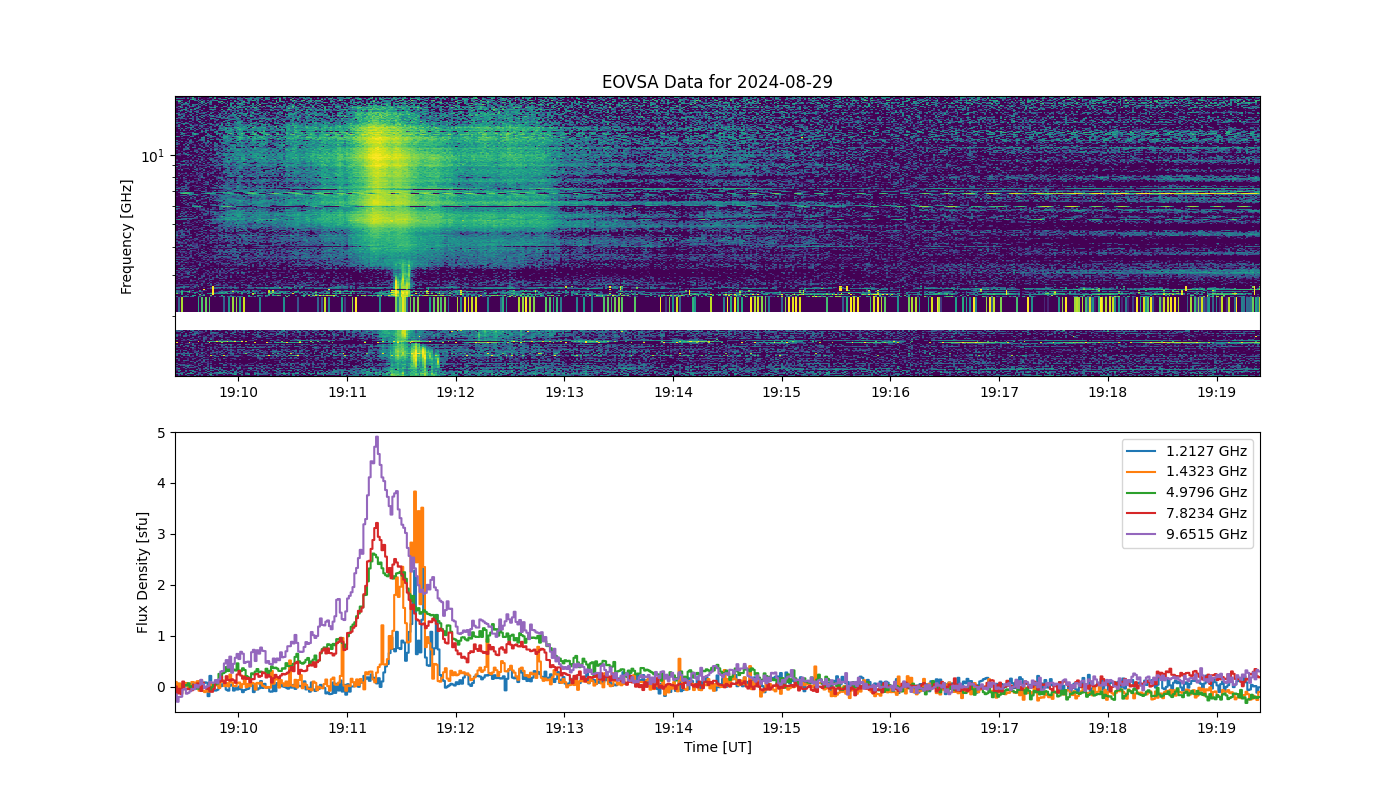The image size is (1400, 800).
Task: Click the purple curve peak near 5 sfu
Action: click(376, 438)
